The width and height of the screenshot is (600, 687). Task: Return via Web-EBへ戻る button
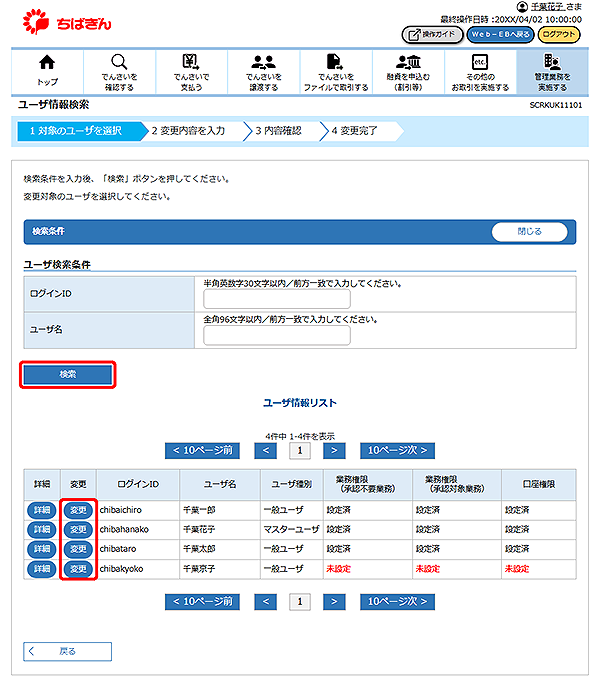[501, 35]
